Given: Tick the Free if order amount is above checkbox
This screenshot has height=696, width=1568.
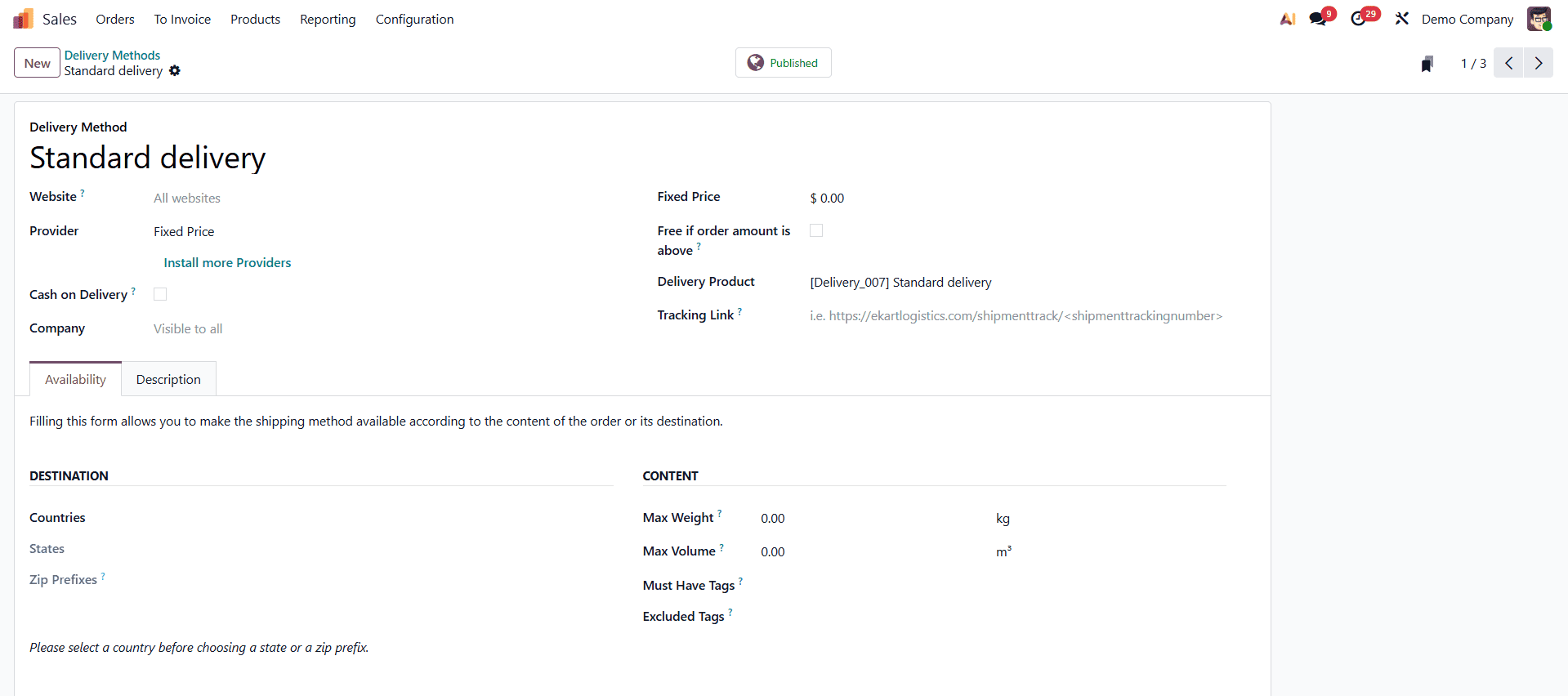Looking at the screenshot, I should coord(816,231).
